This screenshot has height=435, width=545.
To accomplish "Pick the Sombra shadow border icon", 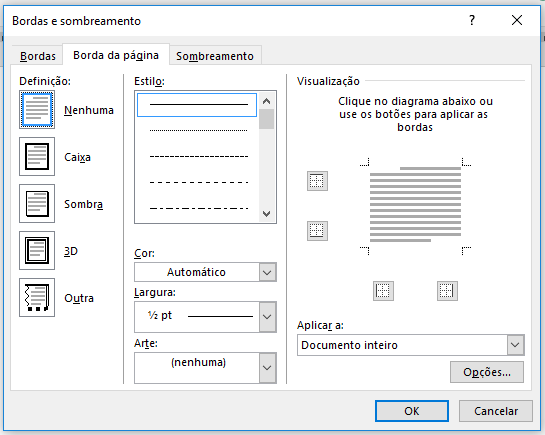I will click(37, 204).
